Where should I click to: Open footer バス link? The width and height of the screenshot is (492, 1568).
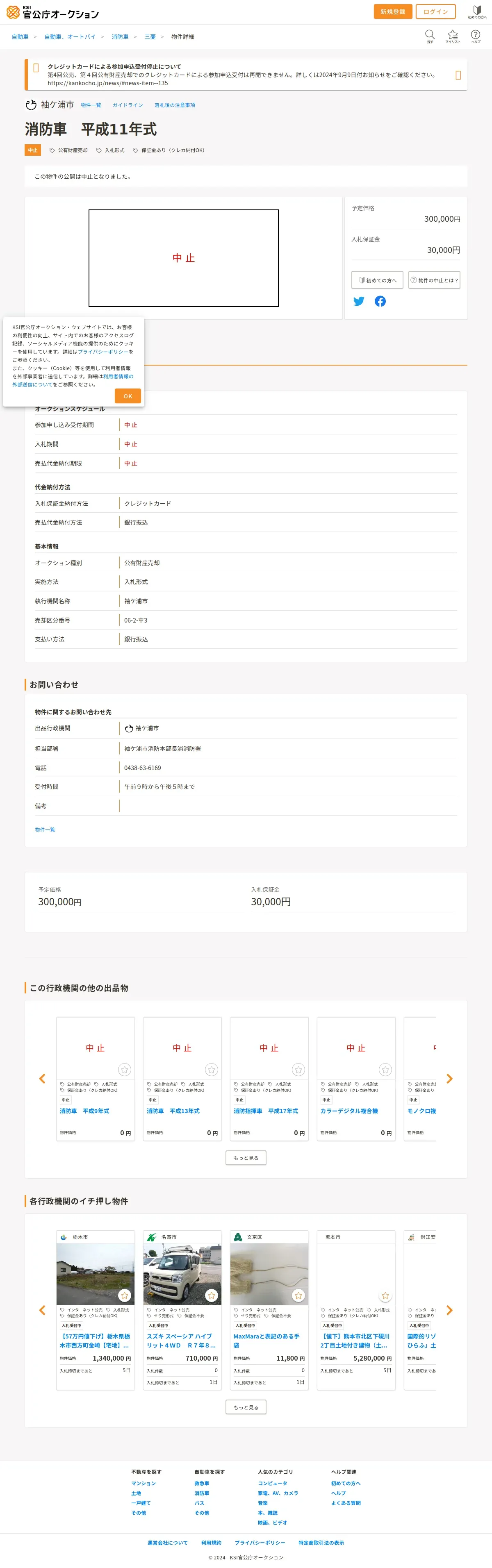tap(200, 1503)
